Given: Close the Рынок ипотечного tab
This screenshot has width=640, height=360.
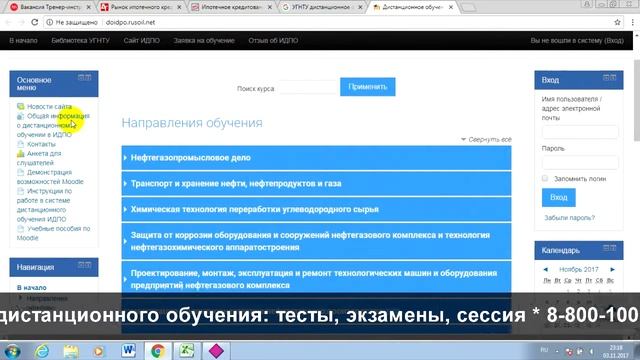Looking at the screenshot, I should [x=179, y=7].
